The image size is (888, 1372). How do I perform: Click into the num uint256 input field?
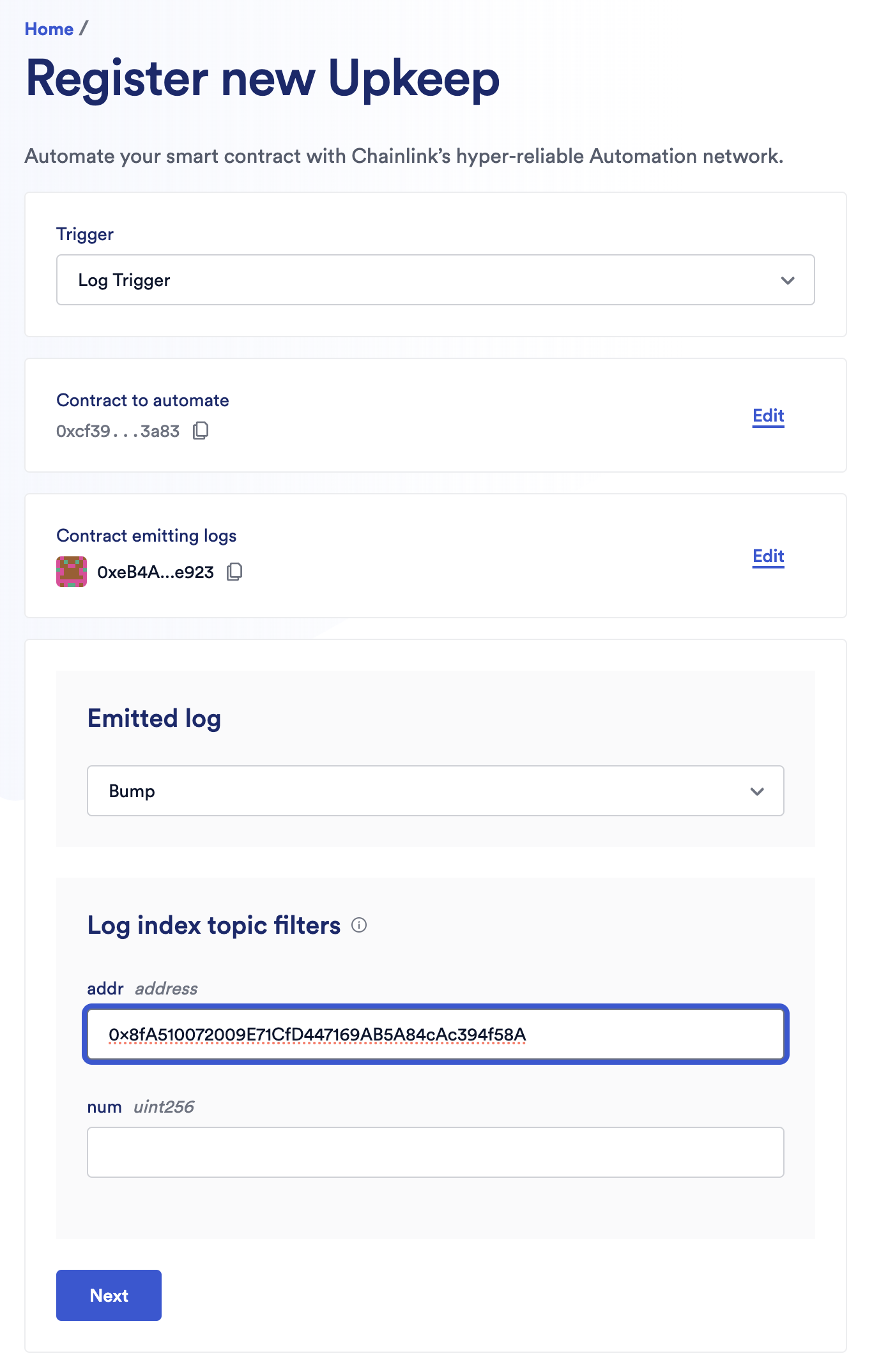tap(434, 1152)
